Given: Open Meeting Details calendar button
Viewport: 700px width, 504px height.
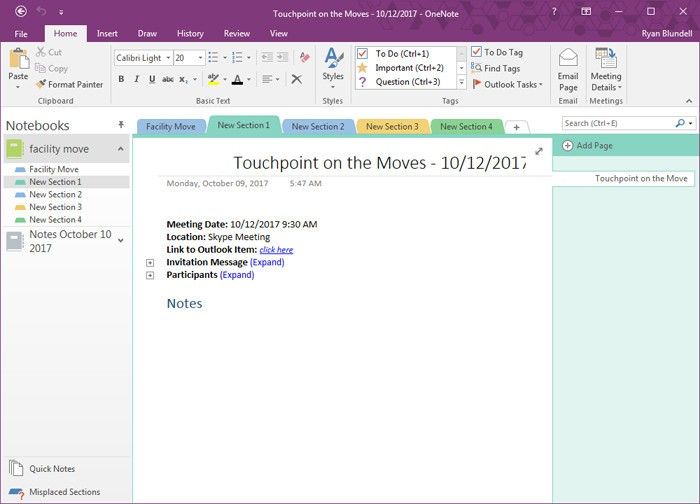Looking at the screenshot, I should (x=606, y=69).
